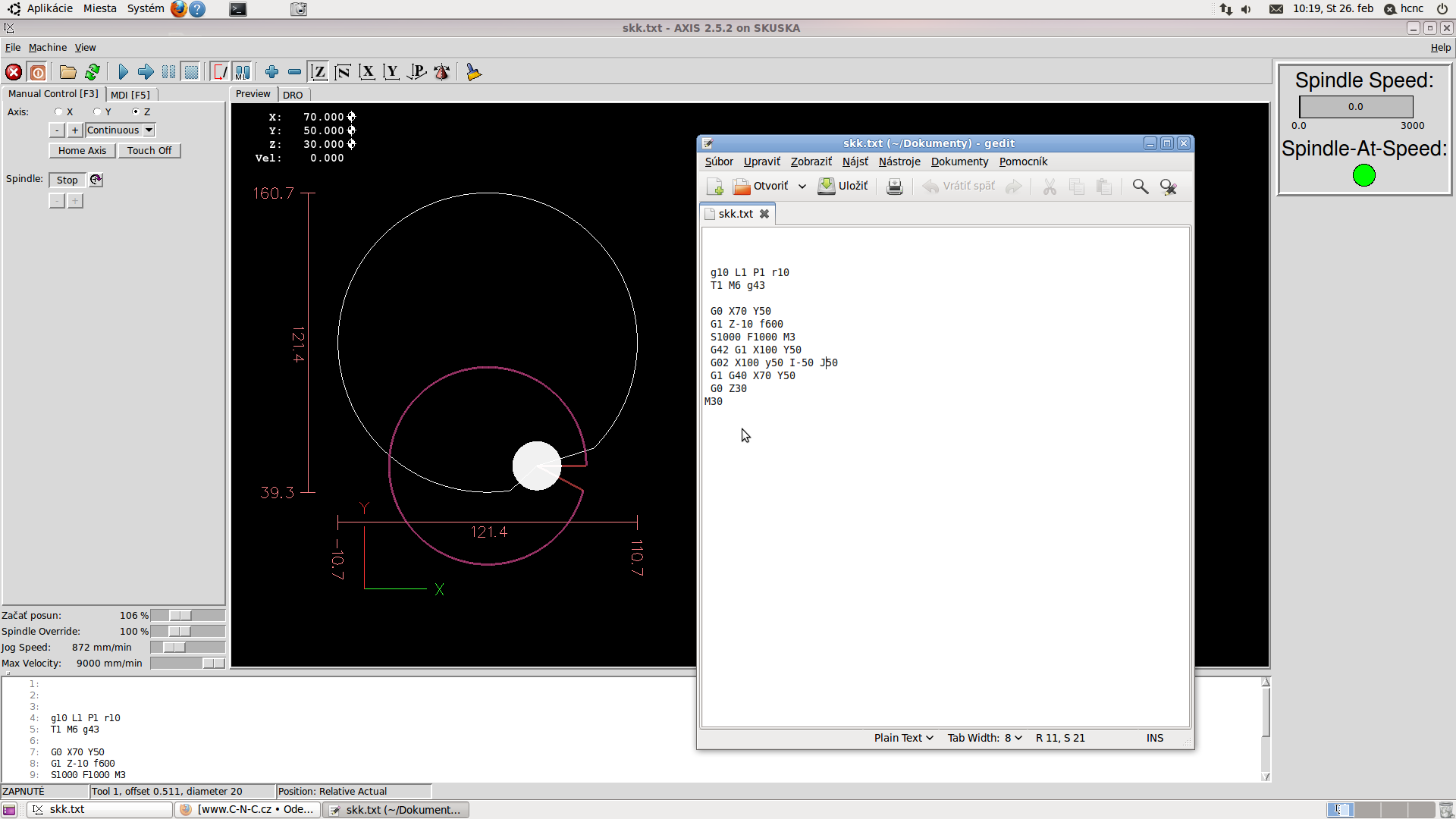Click the zoom in plus icon

click(271, 72)
